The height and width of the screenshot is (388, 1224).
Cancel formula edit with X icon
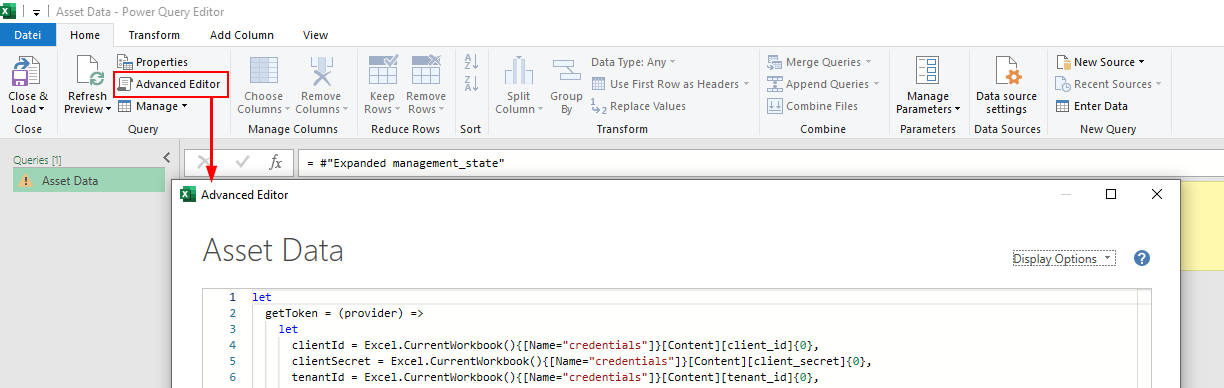pyautogui.click(x=203, y=162)
